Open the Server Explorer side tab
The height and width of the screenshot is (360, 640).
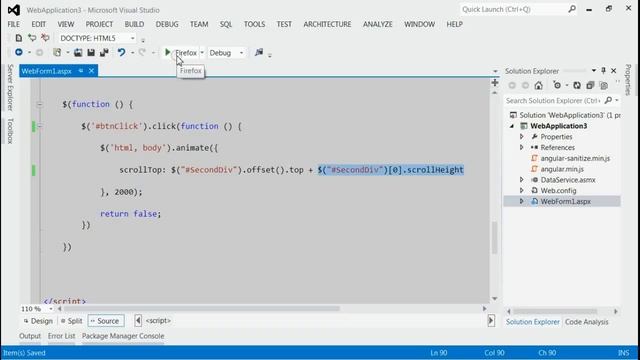click(x=10, y=87)
